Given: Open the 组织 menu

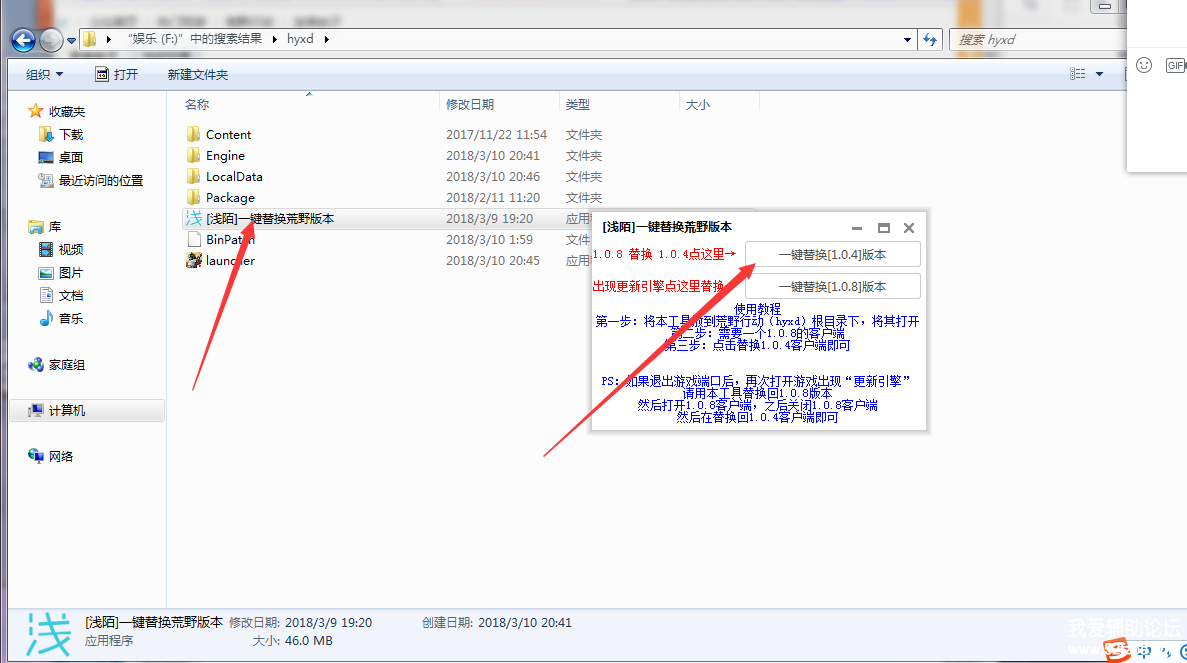Looking at the screenshot, I should pos(44,74).
